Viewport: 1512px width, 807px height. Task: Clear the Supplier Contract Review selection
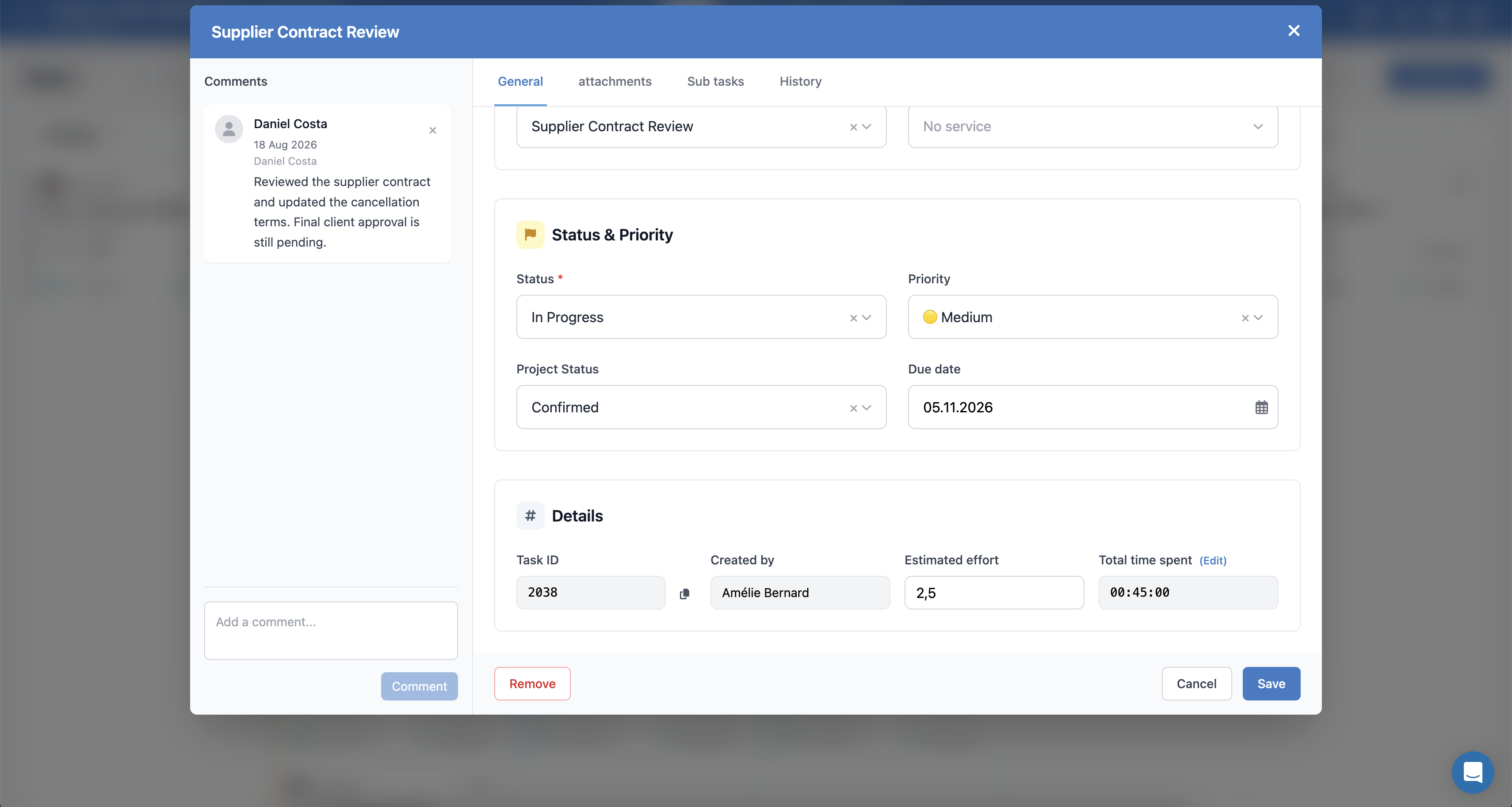point(853,127)
